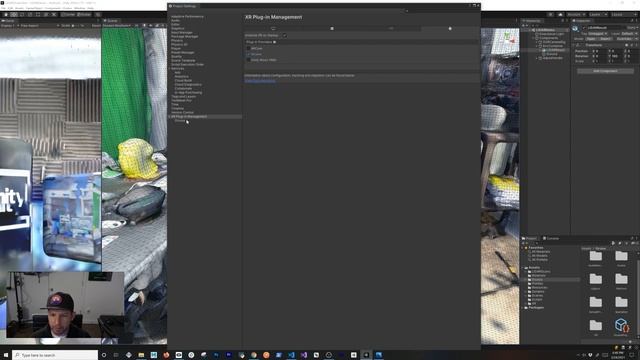
Task: Select the Scale tool in Unity toolbar
Action: pos(30,14)
